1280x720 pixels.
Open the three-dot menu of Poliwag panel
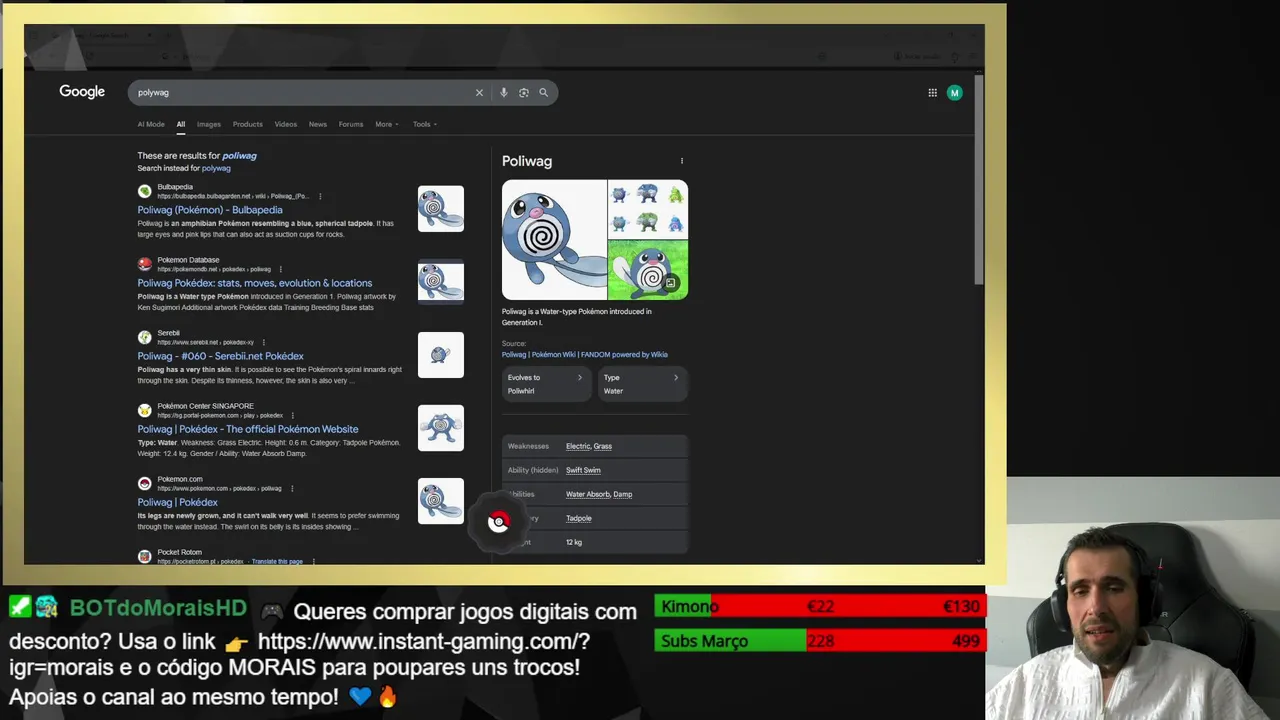coord(682,161)
